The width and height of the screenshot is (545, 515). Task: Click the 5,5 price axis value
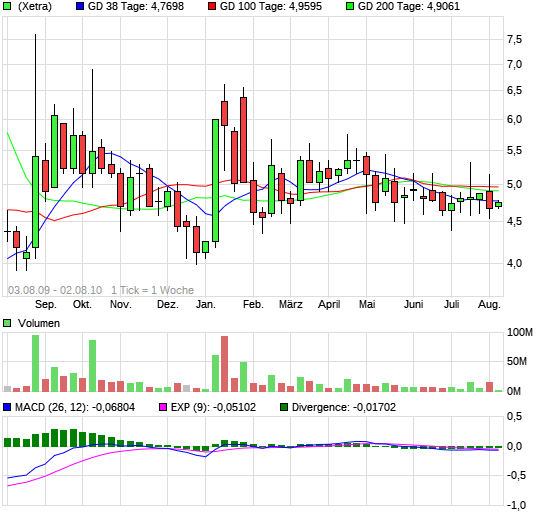coord(514,151)
